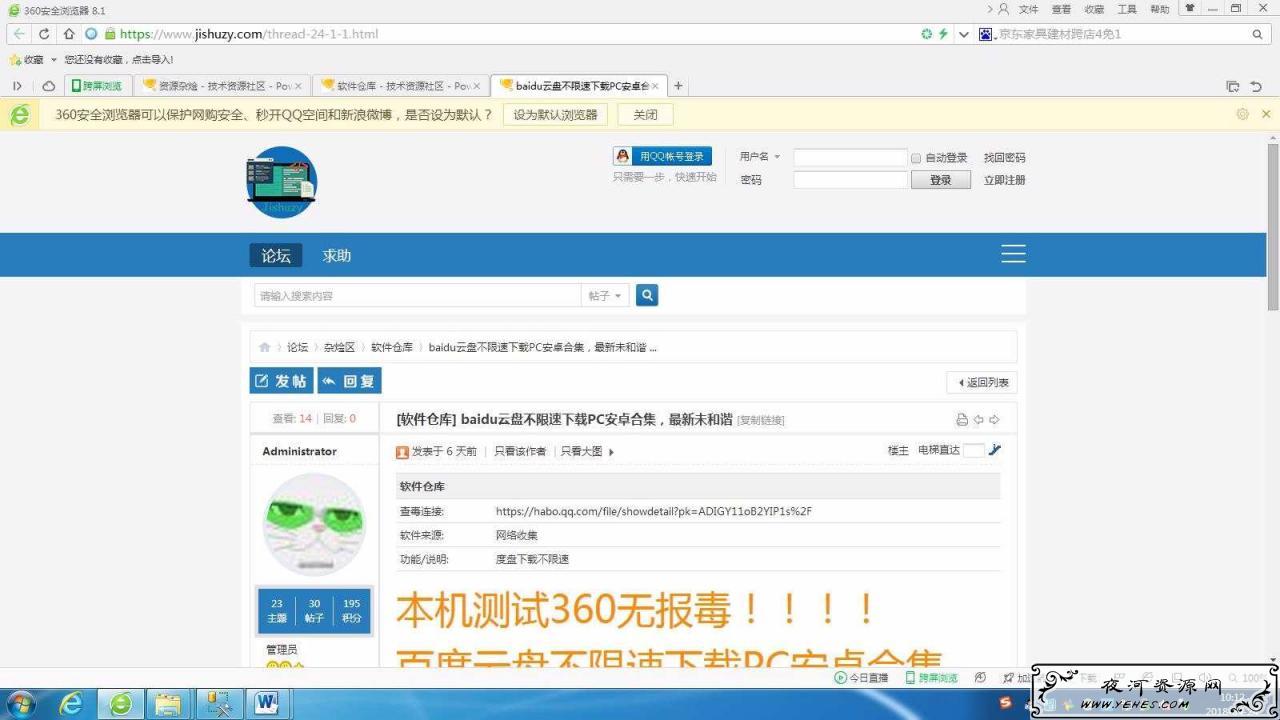This screenshot has height=720, width=1280.
Task: Click into the 用户名 input field
Action: pyautogui.click(x=850, y=158)
